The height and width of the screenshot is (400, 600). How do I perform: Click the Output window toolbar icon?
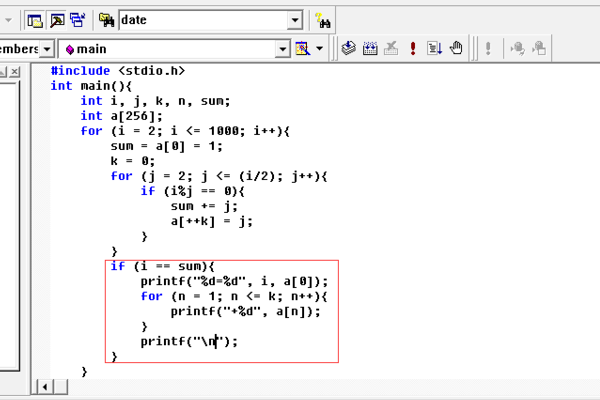(x=57, y=20)
